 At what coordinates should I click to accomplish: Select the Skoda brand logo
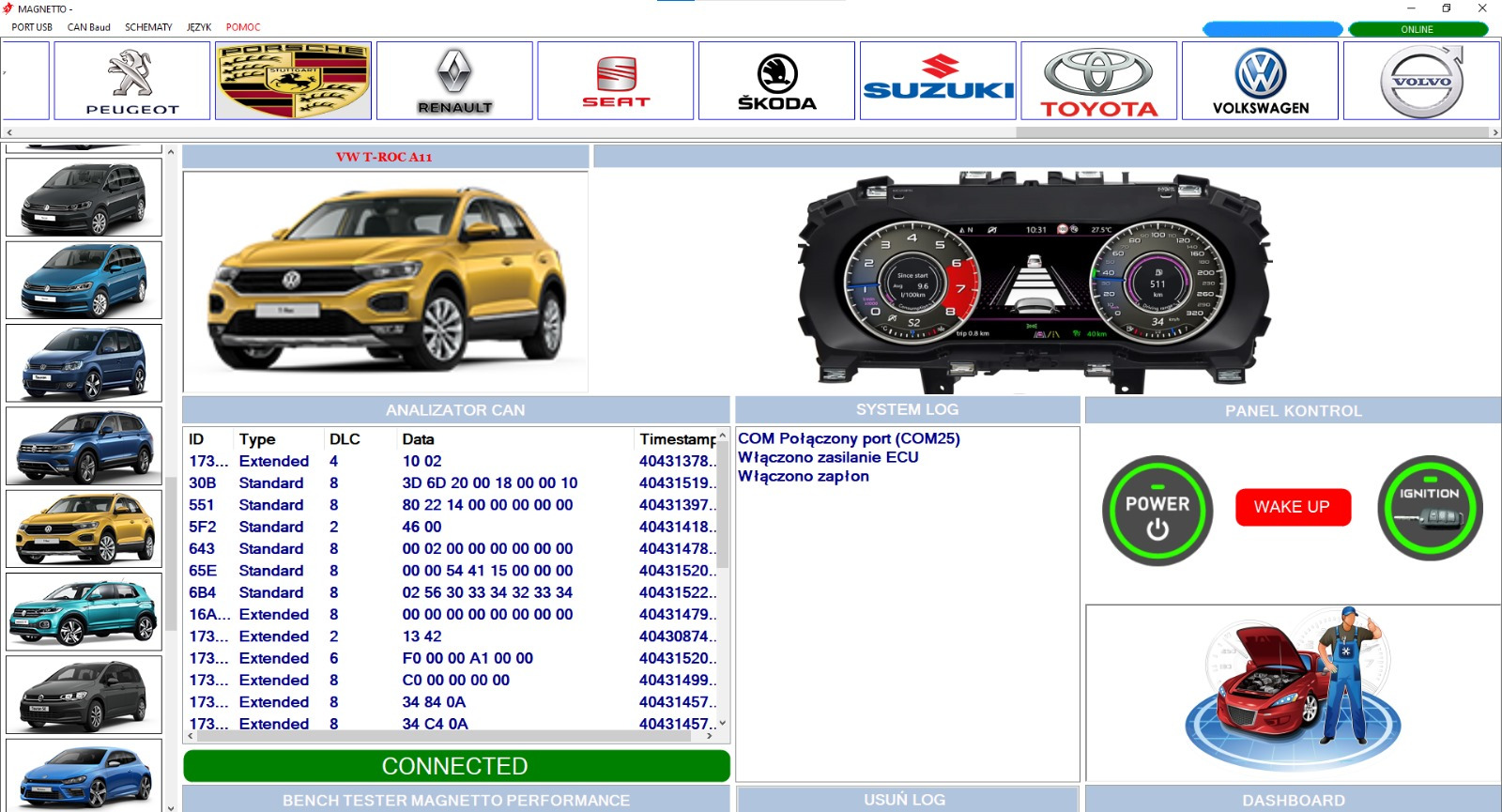(776, 81)
